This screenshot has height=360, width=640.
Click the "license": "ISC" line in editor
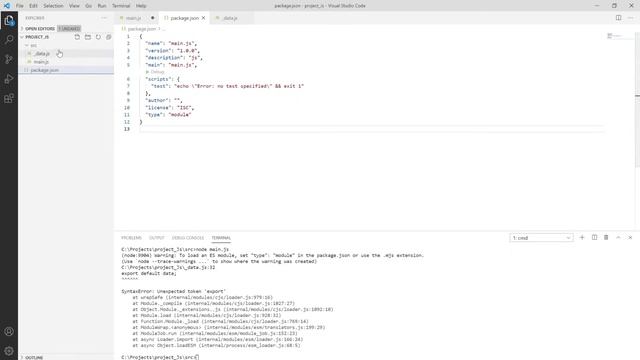[x=169, y=108]
